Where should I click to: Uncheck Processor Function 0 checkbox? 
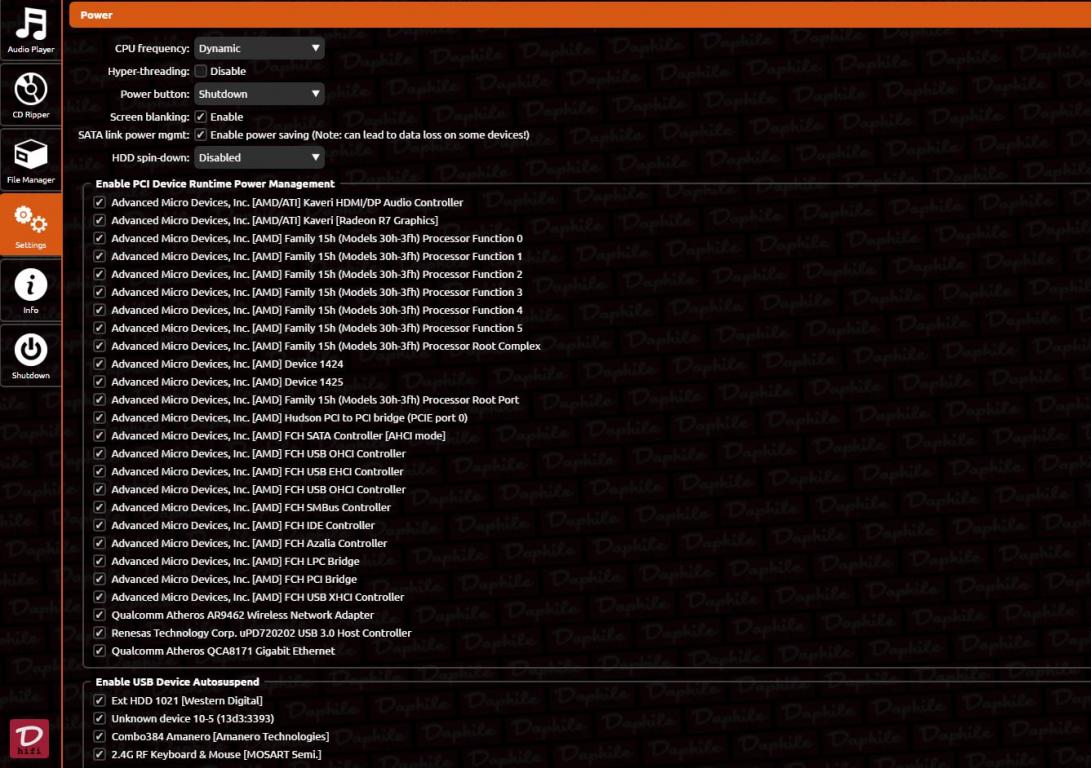click(99, 239)
